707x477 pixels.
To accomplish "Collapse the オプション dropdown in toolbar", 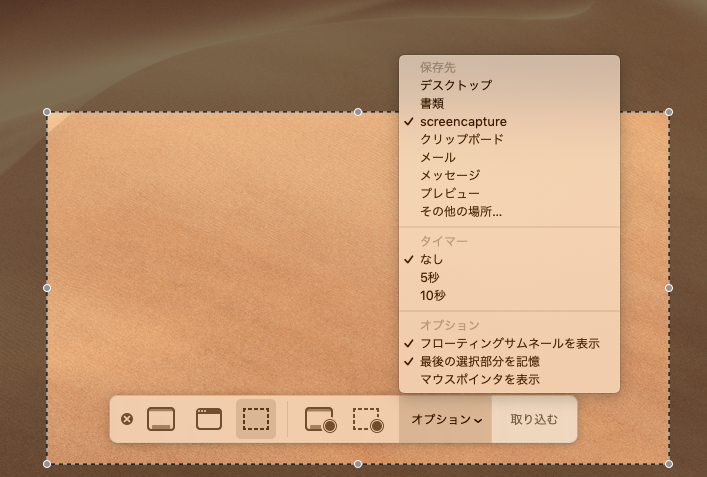I will point(445,419).
